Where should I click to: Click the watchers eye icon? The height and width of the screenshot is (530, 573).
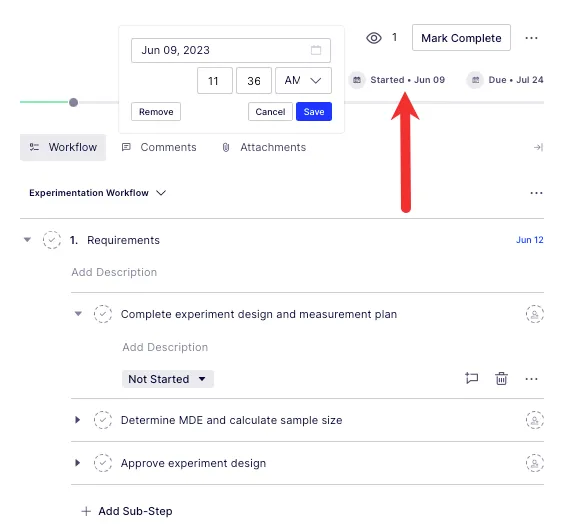click(x=373, y=38)
